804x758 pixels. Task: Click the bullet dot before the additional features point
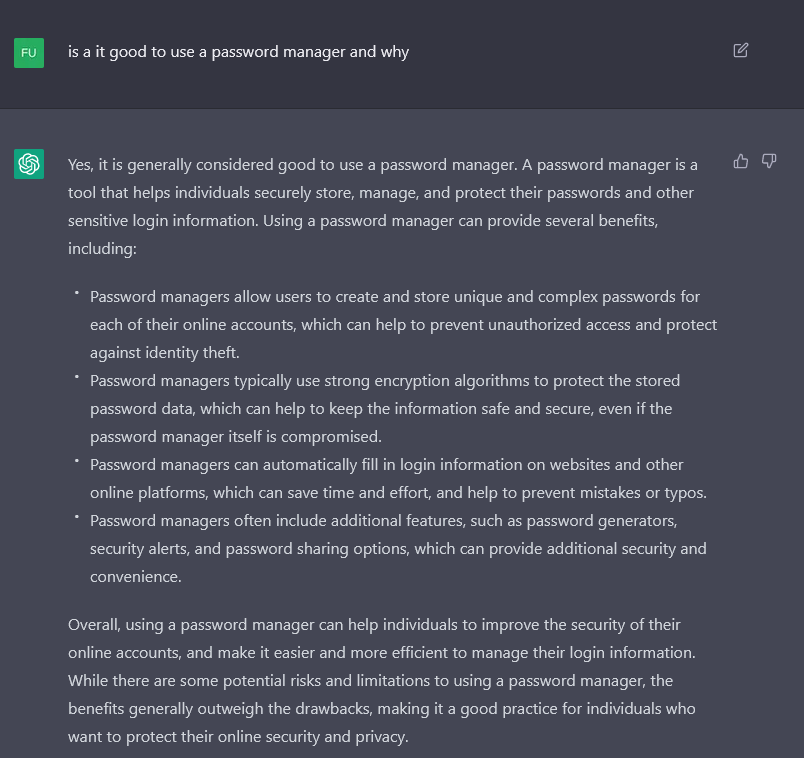pos(77,517)
